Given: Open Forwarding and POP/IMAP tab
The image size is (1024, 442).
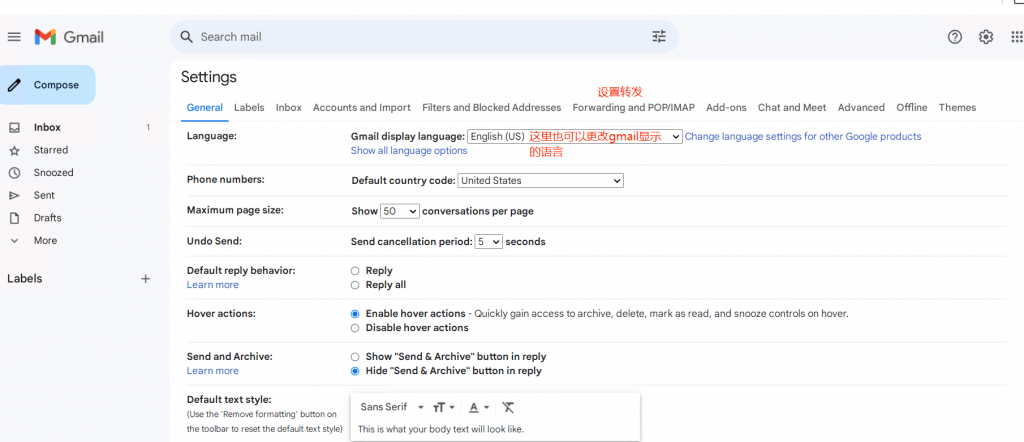Looking at the screenshot, I should pyautogui.click(x=633, y=108).
